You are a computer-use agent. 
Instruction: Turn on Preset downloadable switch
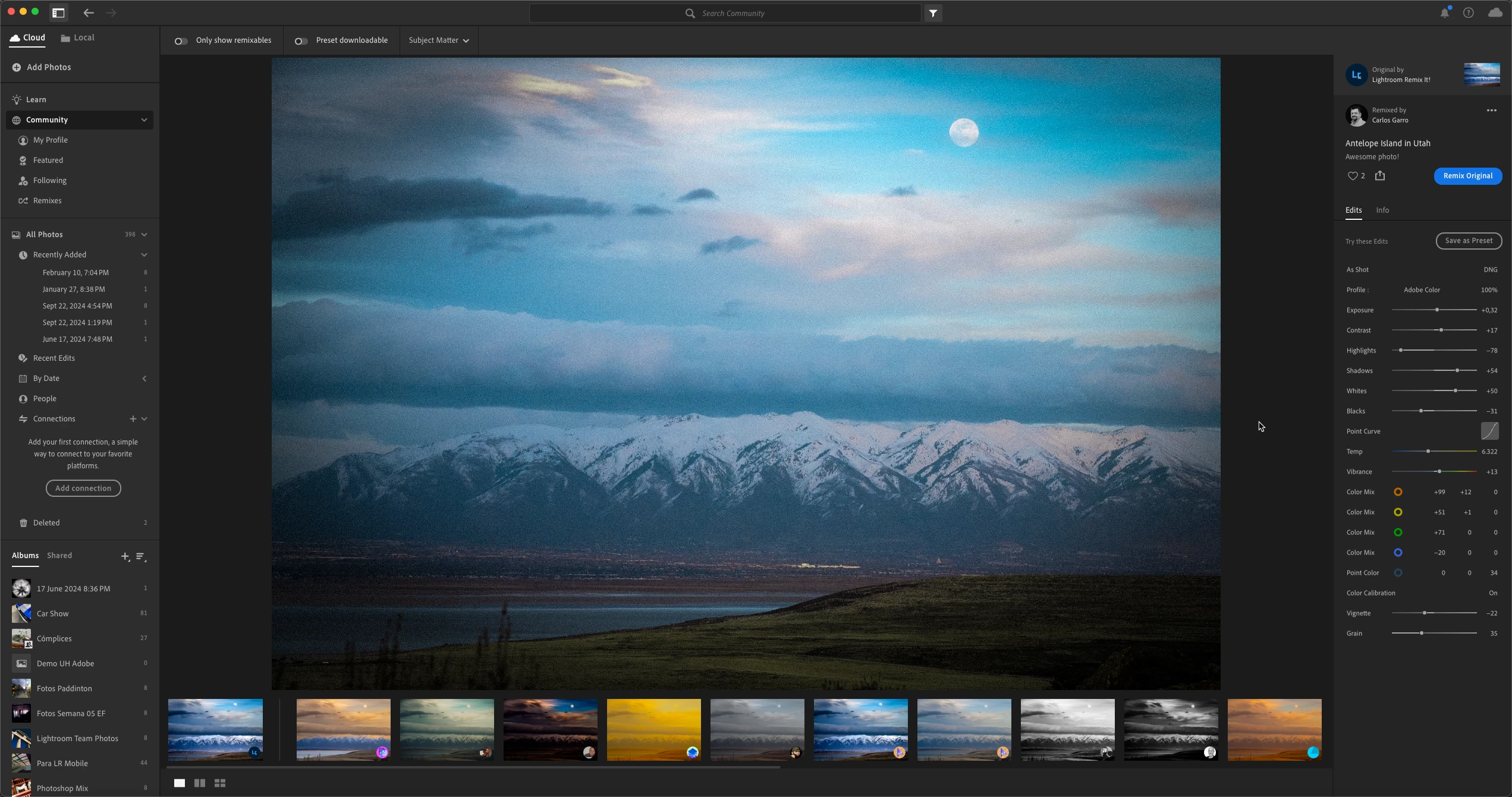301,41
